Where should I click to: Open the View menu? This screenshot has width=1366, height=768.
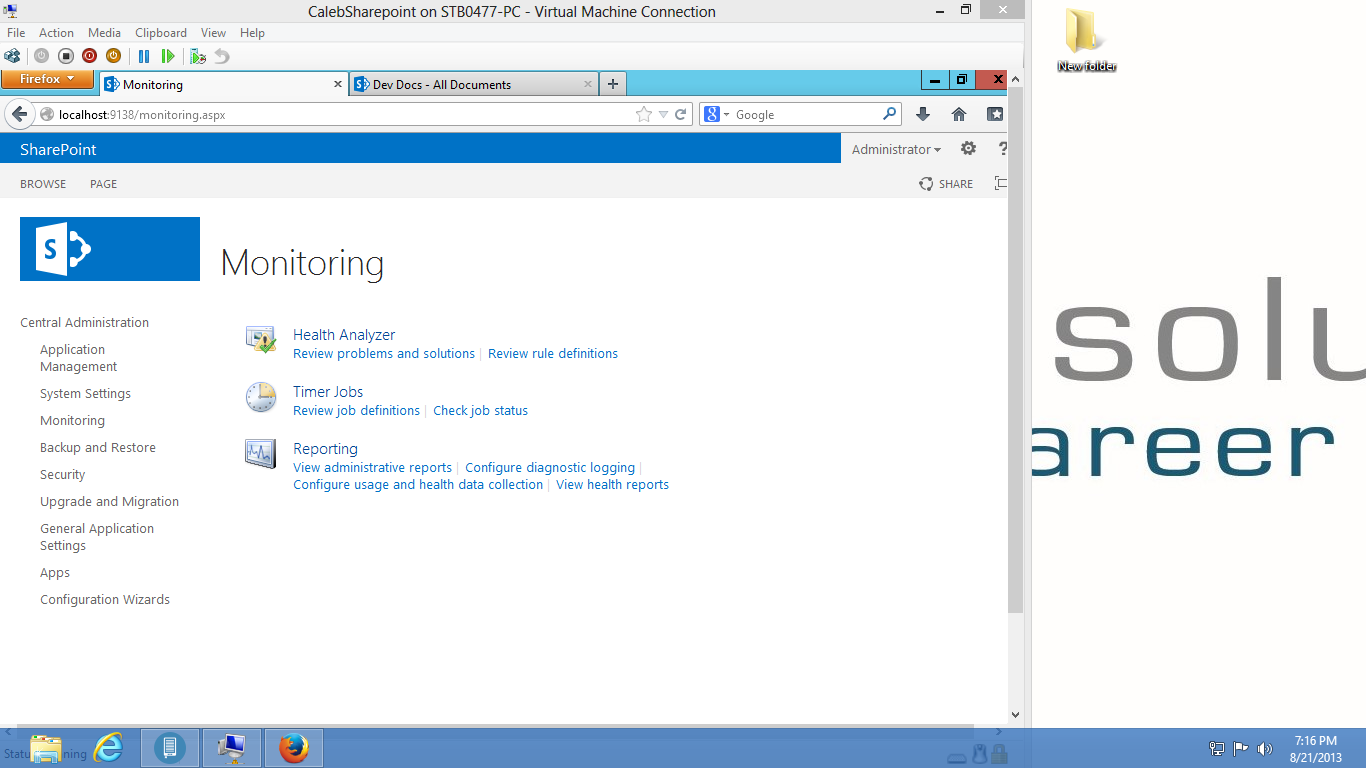(213, 33)
